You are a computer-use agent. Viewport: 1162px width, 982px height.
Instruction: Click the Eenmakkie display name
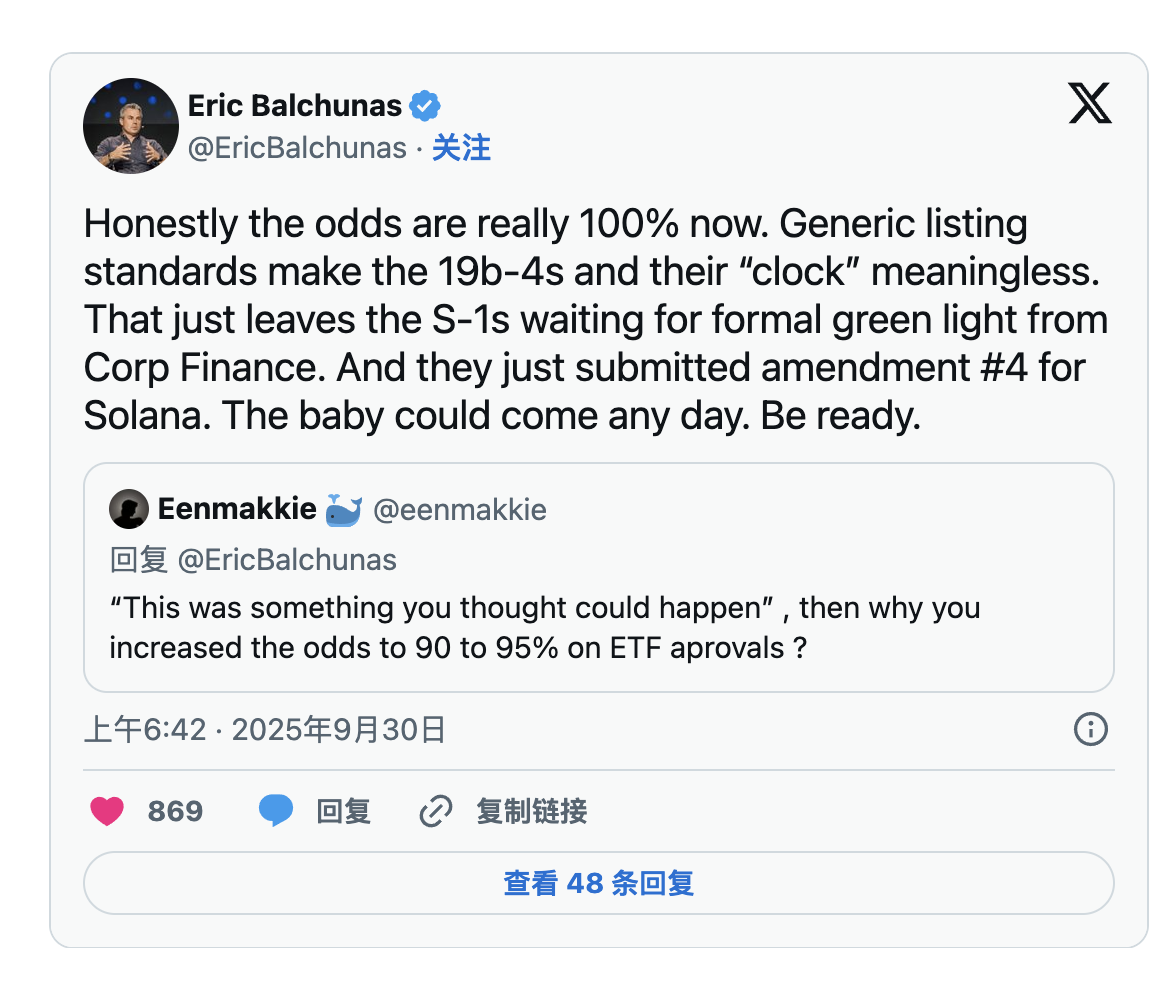[237, 510]
